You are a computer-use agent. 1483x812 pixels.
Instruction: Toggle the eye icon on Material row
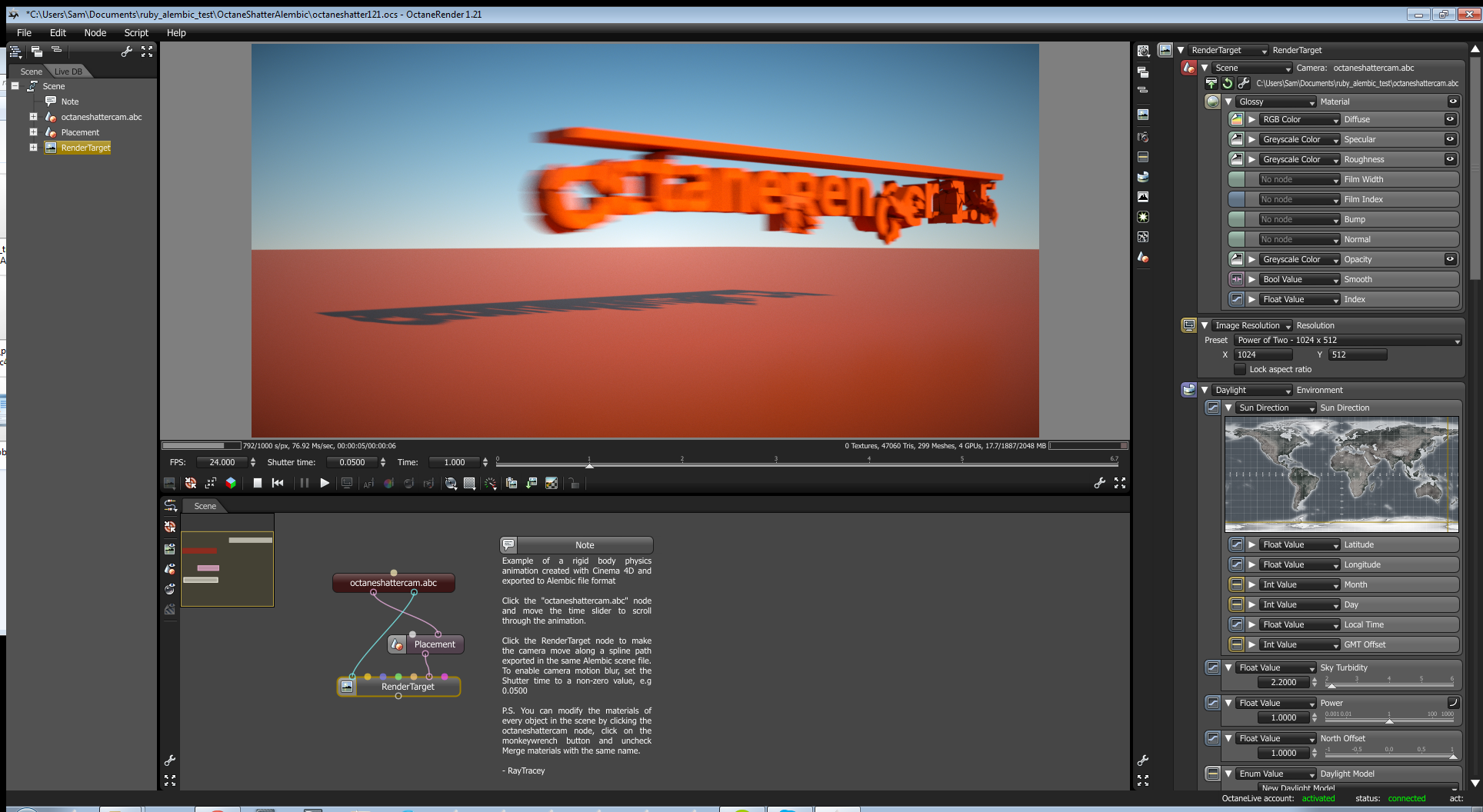1453,101
